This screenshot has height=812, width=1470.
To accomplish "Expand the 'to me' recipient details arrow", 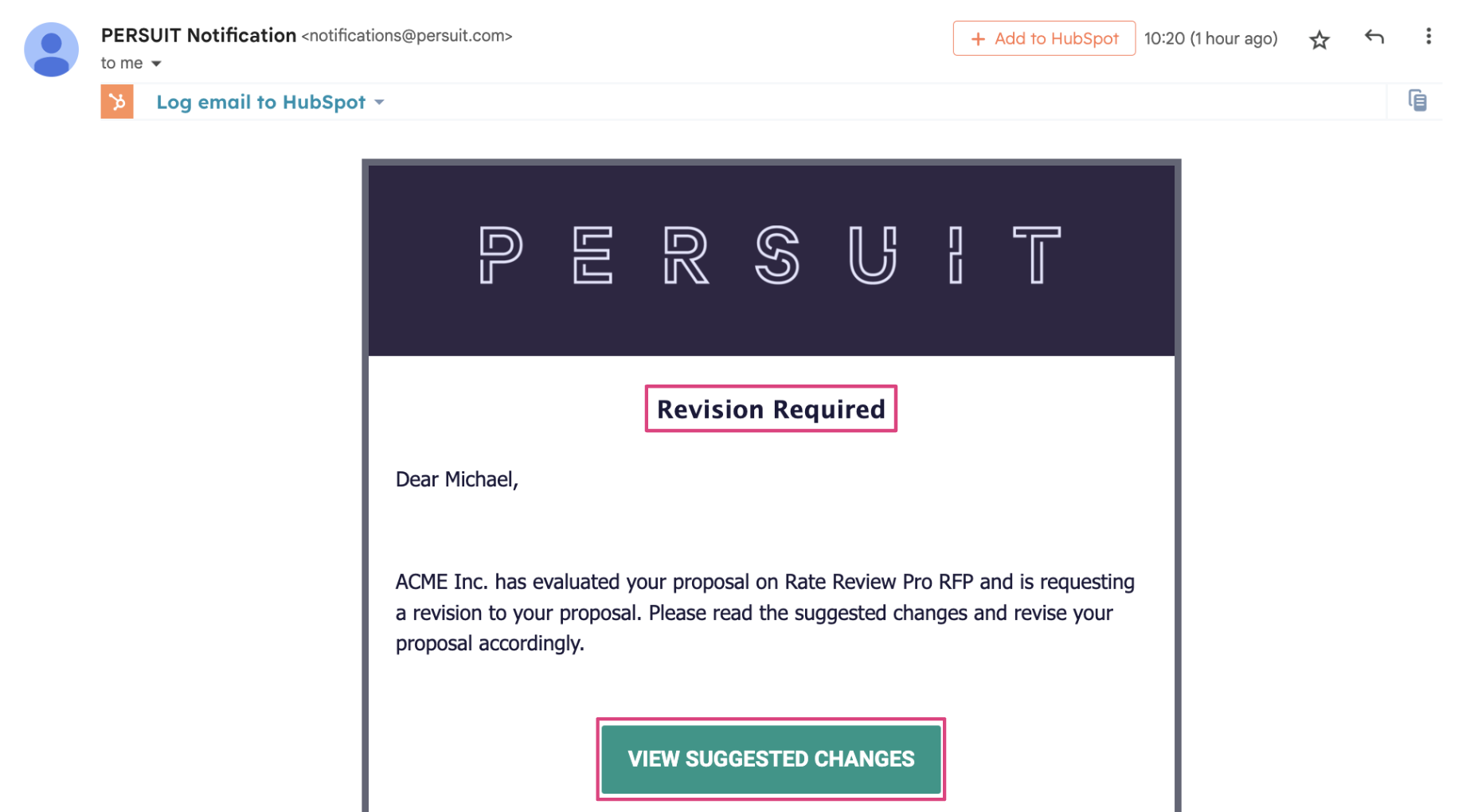I will (x=156, y=64).
